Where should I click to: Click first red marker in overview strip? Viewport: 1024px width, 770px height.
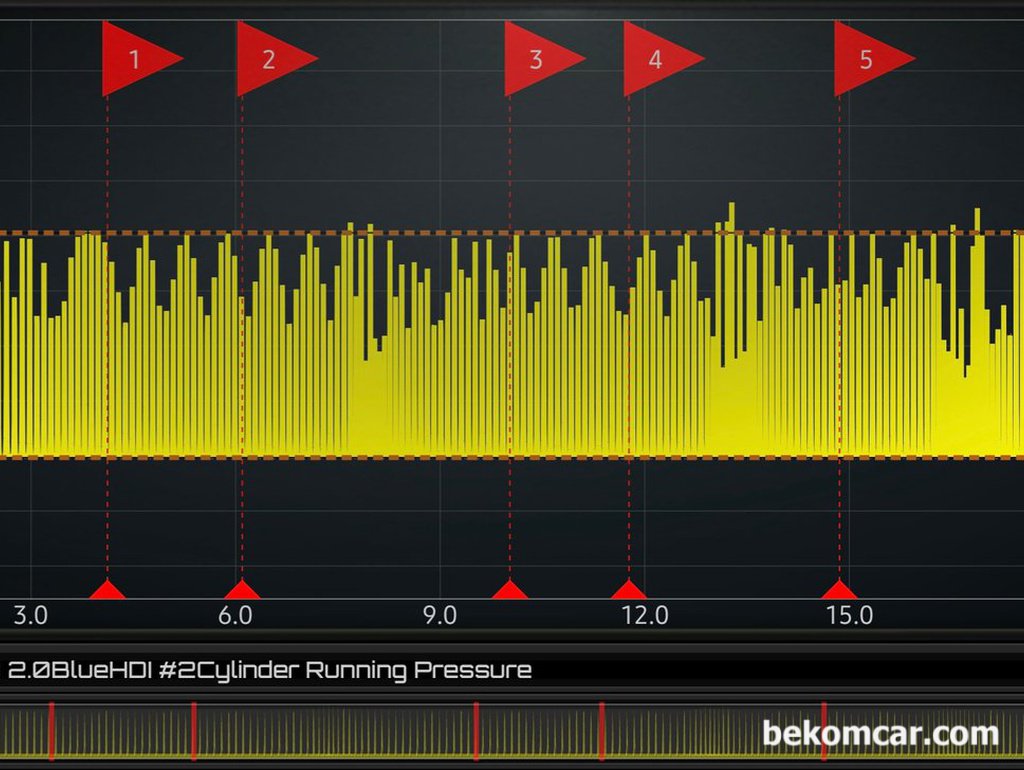point(52,731)
